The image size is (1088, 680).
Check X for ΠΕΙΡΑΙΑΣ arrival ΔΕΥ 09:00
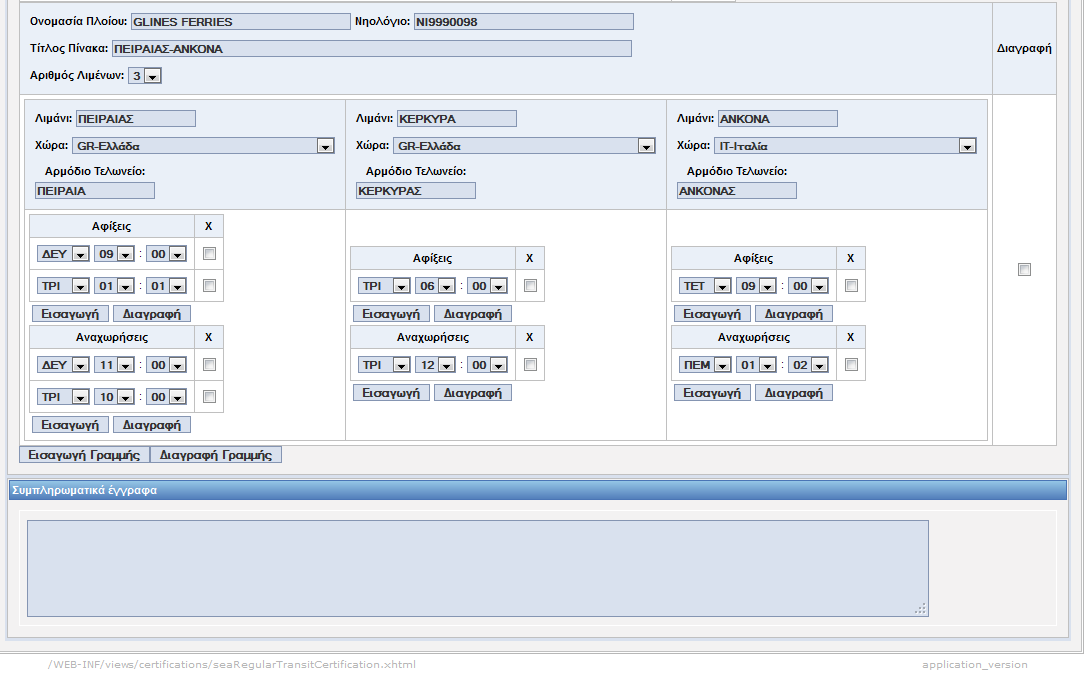pos(209,253)
